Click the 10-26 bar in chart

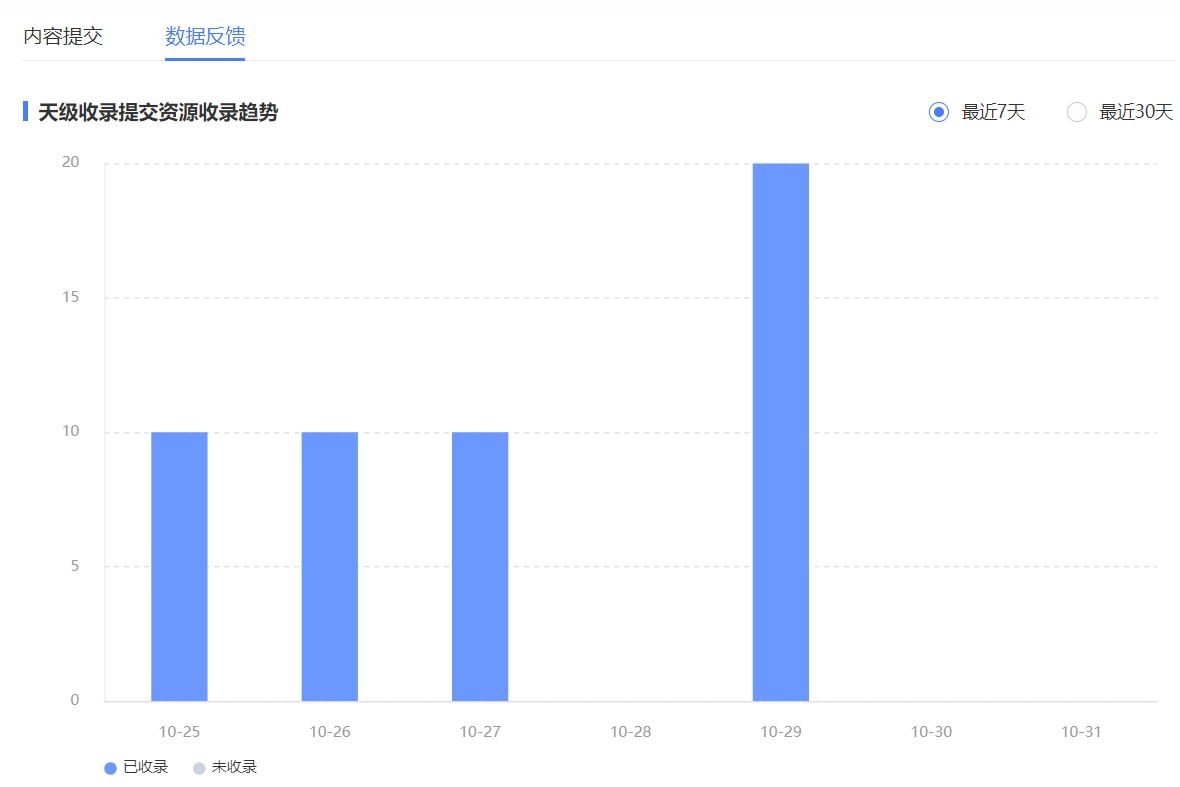pyautogui.click(x=330, y=567)
